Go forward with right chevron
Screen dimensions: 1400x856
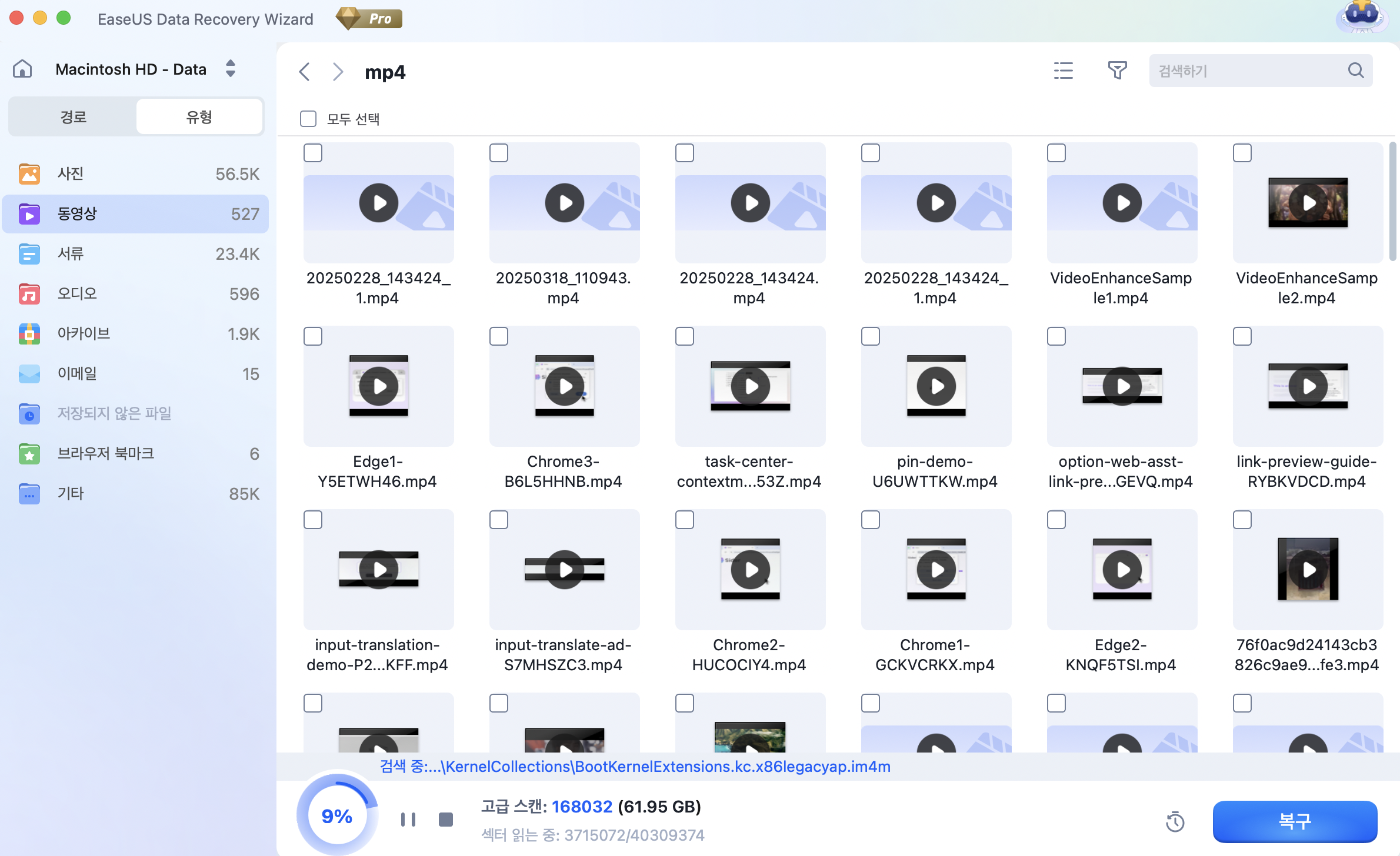338,72
